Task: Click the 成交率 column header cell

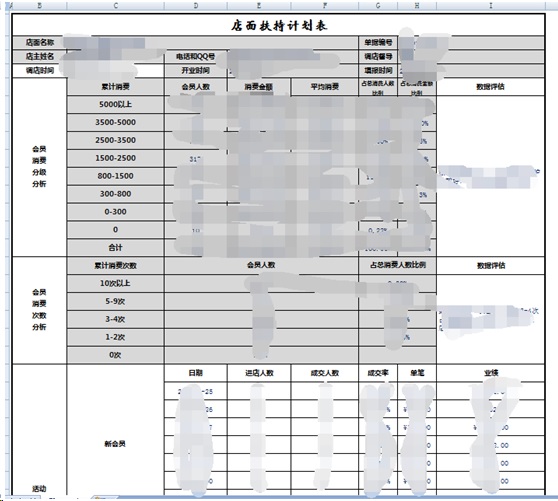Action: point(378,373)
